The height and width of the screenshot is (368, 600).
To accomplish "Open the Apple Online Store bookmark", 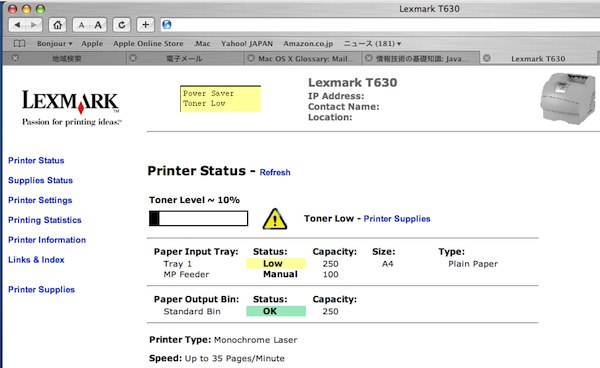I will point(148,44).
